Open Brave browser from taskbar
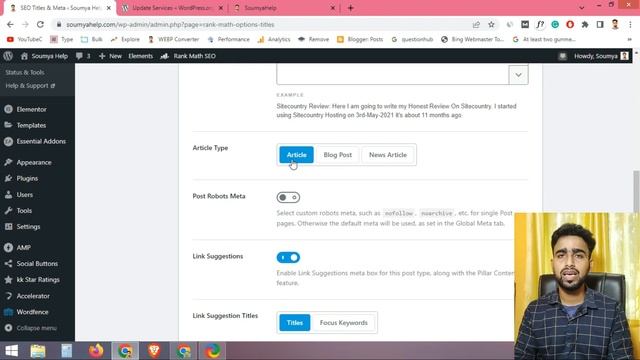The width and height of the screenshot is (640, 360). 154,351
